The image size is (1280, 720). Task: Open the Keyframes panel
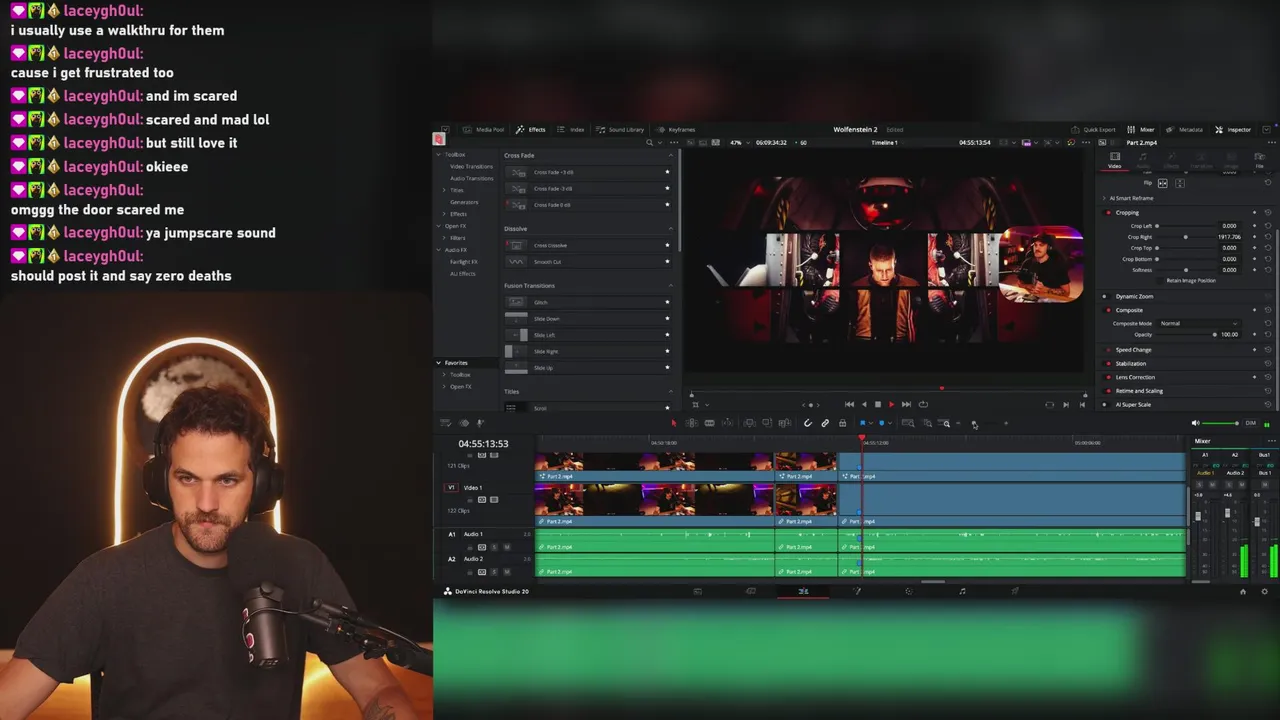[676, 129]
